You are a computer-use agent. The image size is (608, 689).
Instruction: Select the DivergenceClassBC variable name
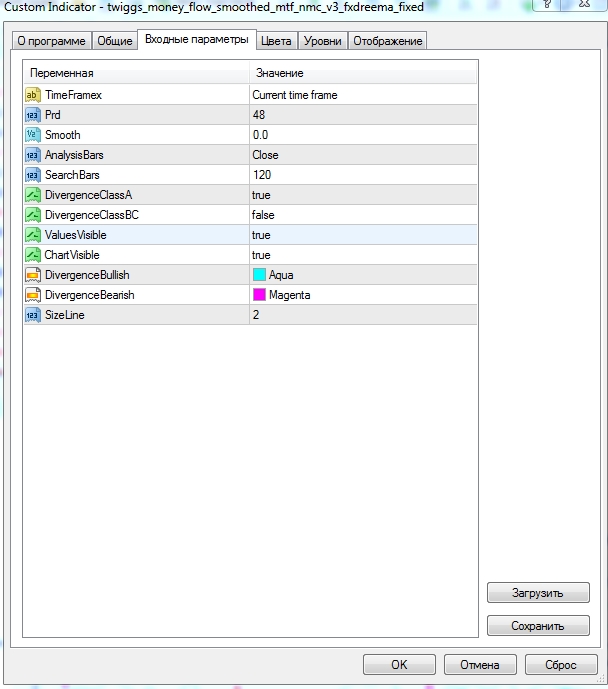pyautogui.click(x=92, y=215)
